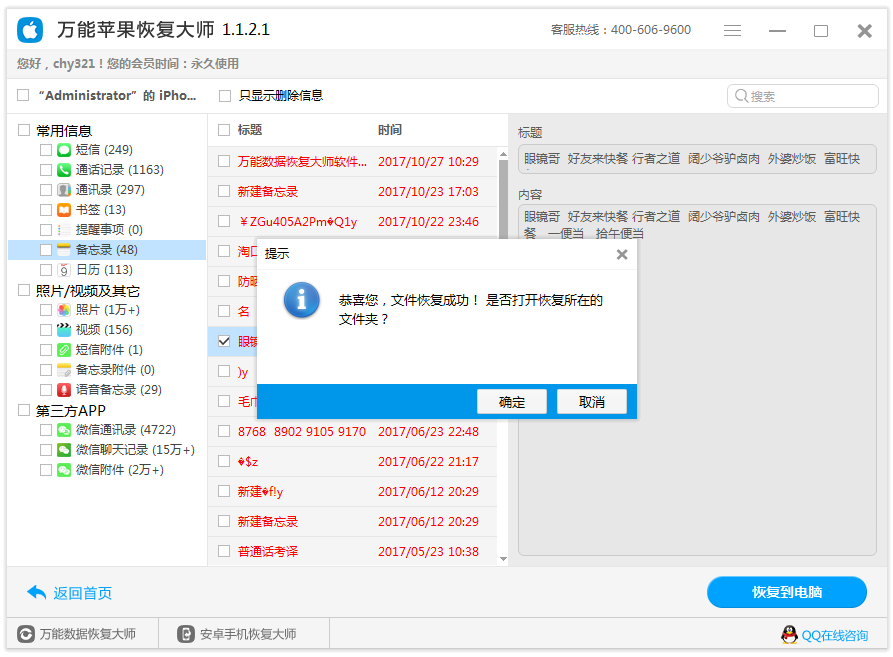The width and height of the screenshot is (893, 657).
Task: Uncheck the selected 眼镜 note row checkbox
Action: click(x=224, y=341)
